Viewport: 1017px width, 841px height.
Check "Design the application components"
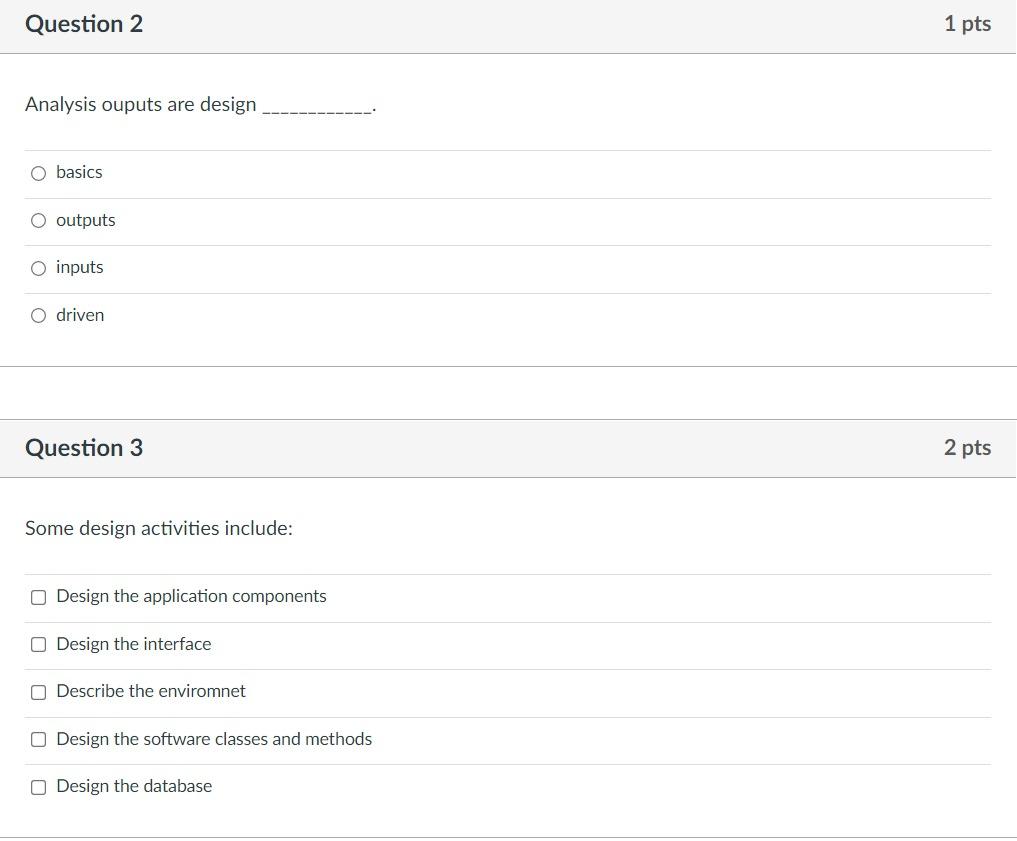(x=38, y=597)
